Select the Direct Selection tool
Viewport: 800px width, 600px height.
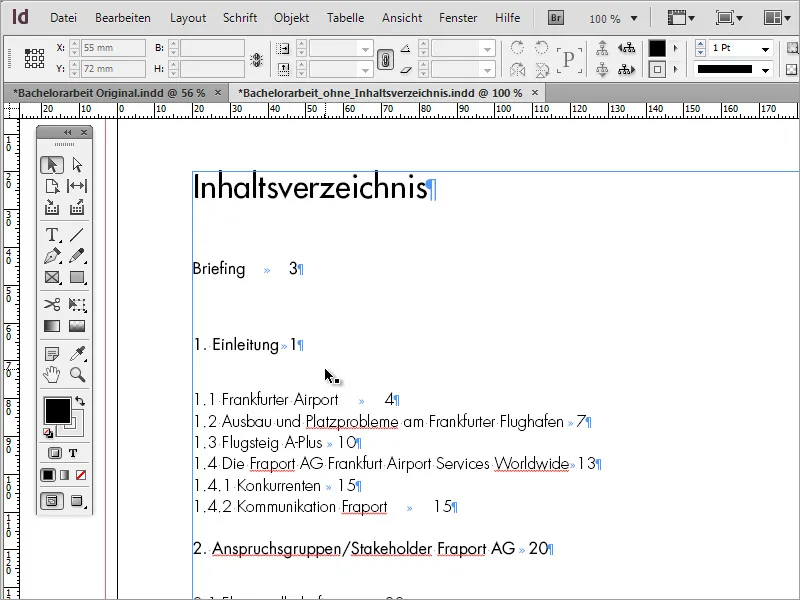(x=77, y=165)
